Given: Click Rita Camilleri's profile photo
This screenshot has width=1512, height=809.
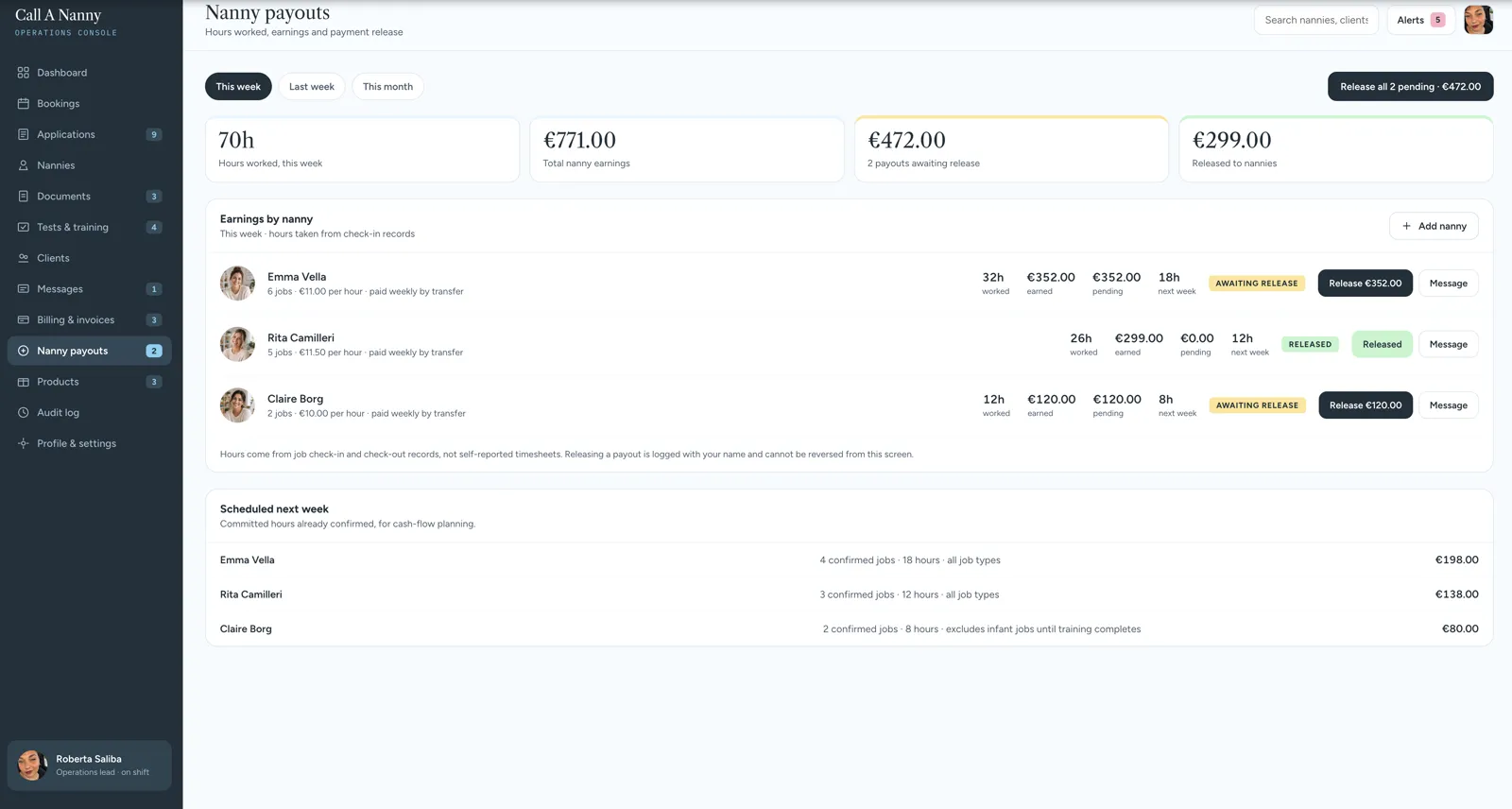Looking at the screenshot, I should coord(237,344).
